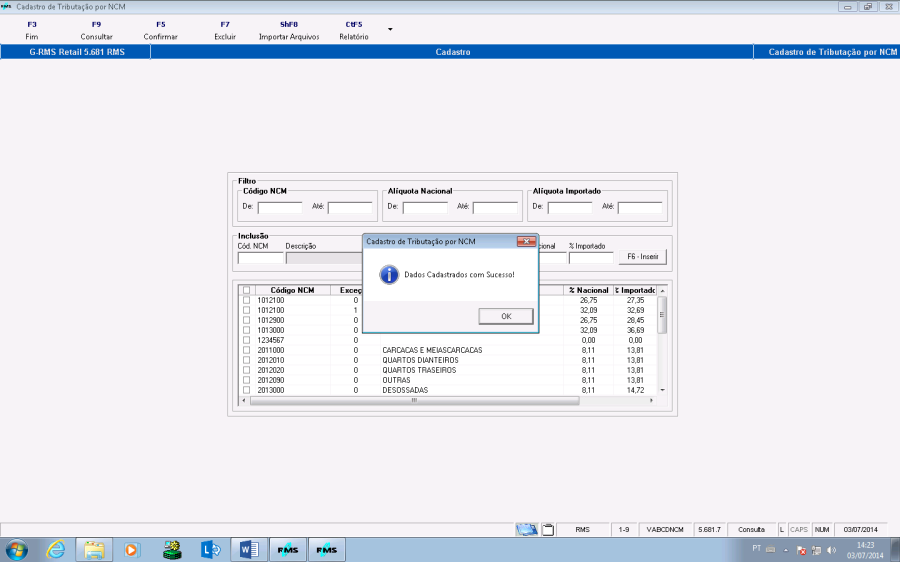Check the row for NCM 1234567
Screen dimensions: 900x562
coord(247,340)
